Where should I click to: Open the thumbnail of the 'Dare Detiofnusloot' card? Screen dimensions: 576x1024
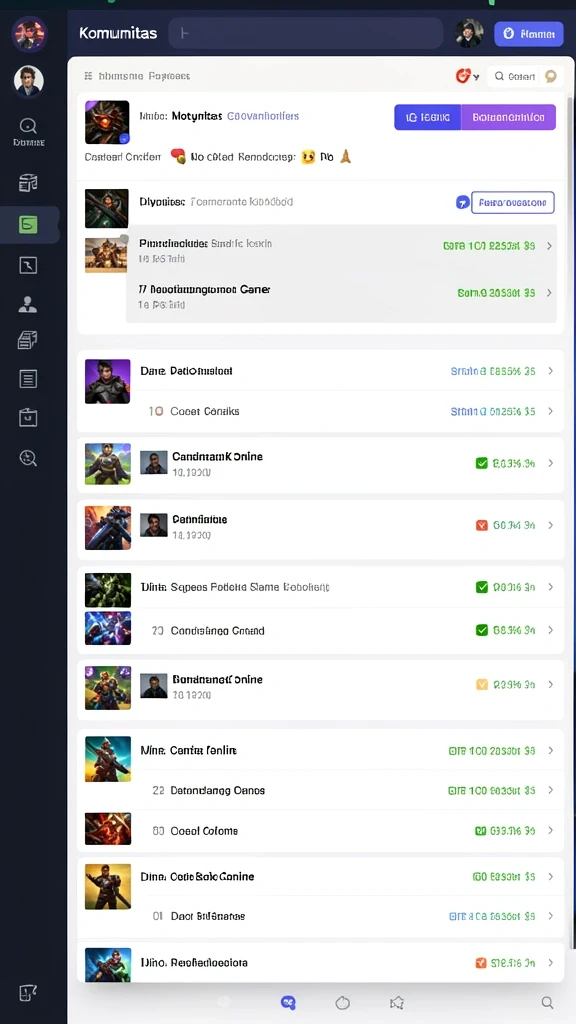coord(107,381)
